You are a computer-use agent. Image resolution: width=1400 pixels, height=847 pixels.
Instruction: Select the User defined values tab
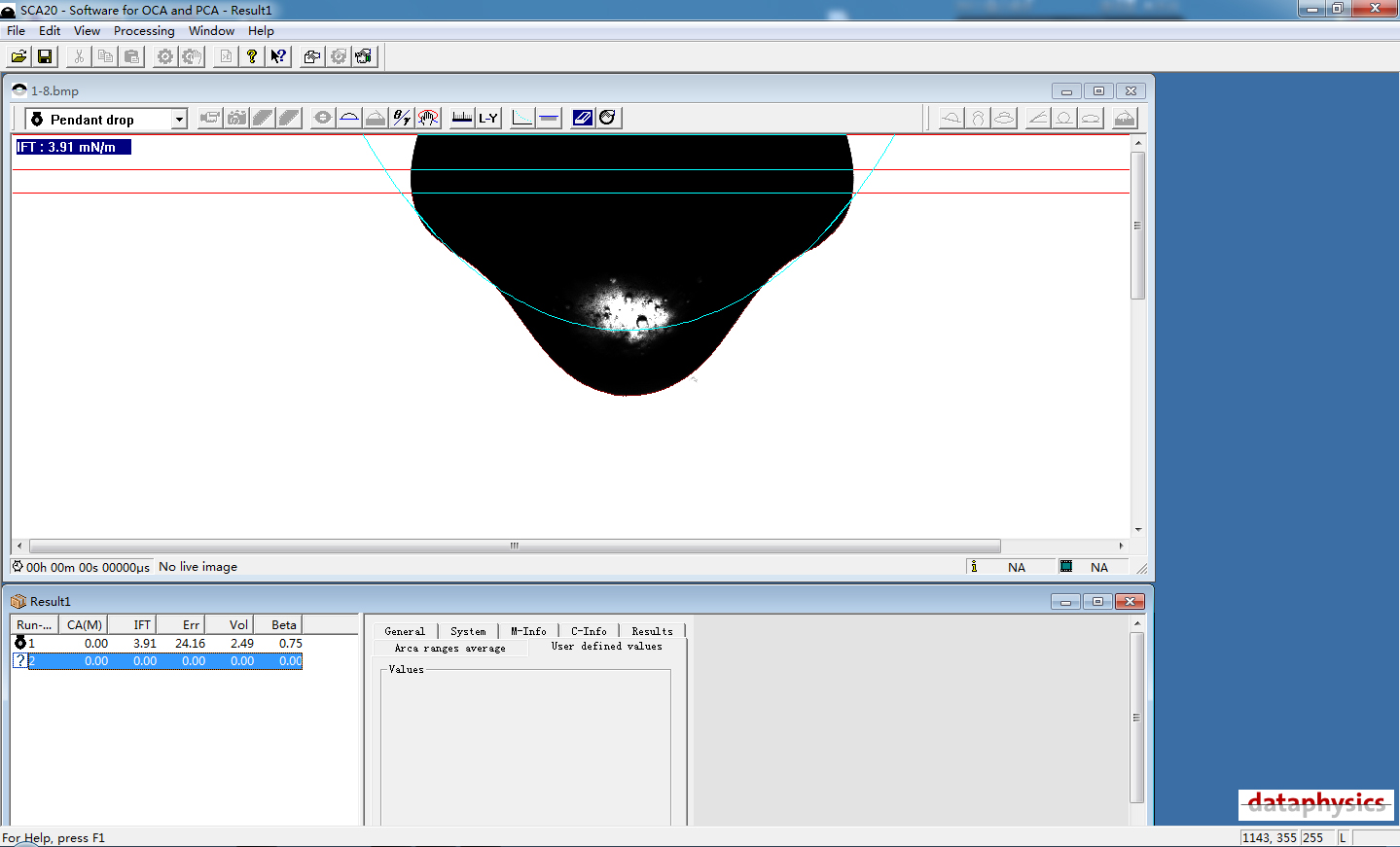(x=606, y=646)
